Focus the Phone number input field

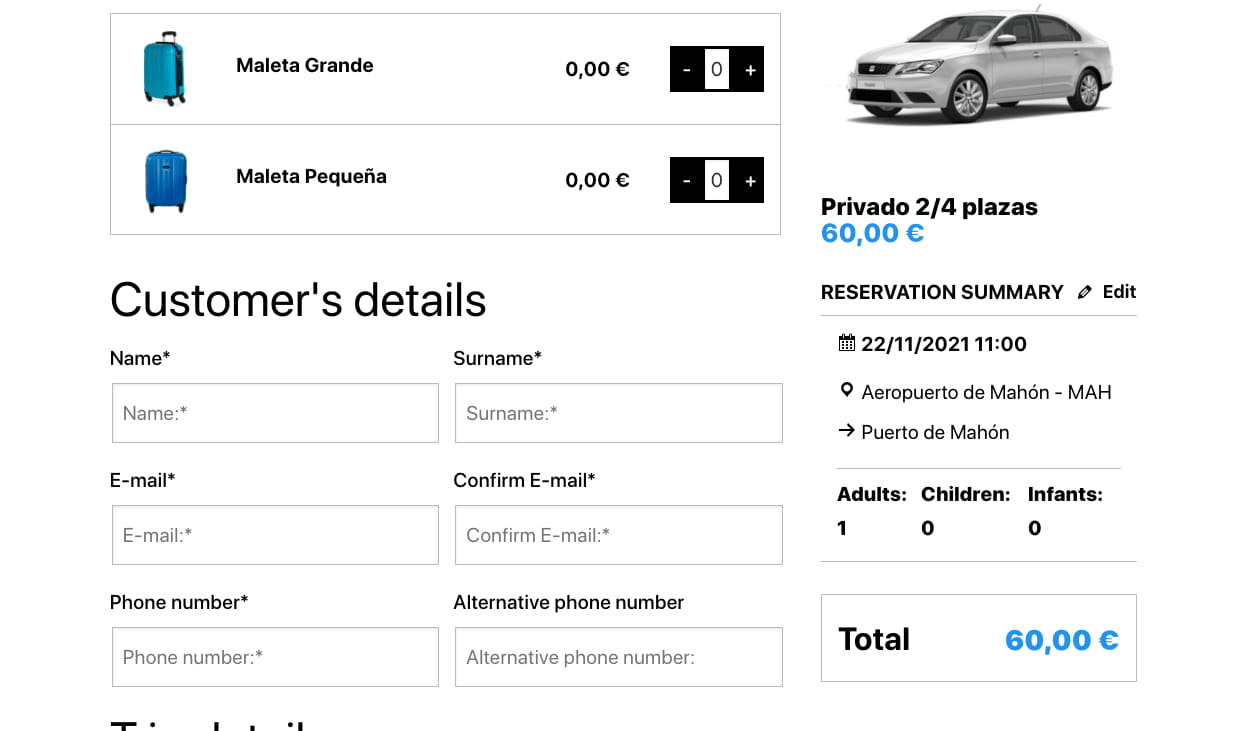(x=275, y=657)
